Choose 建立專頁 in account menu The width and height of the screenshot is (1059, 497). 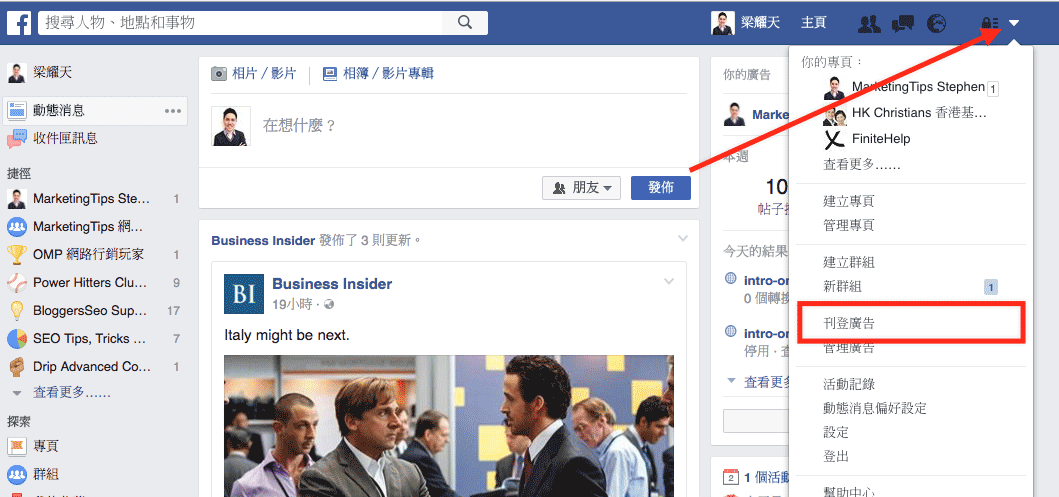849,201
